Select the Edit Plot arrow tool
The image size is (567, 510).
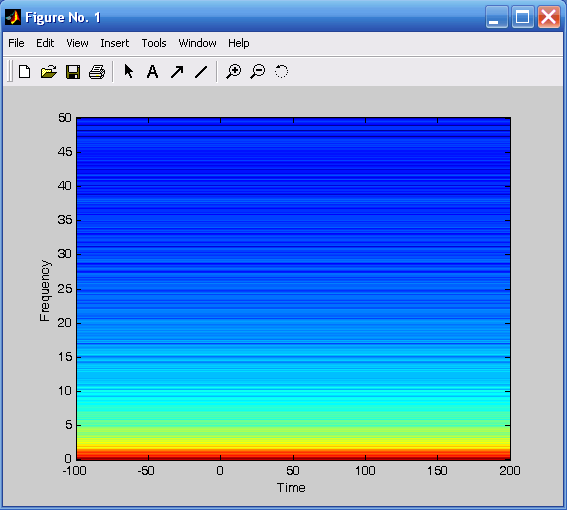click(x=128, y=71)
